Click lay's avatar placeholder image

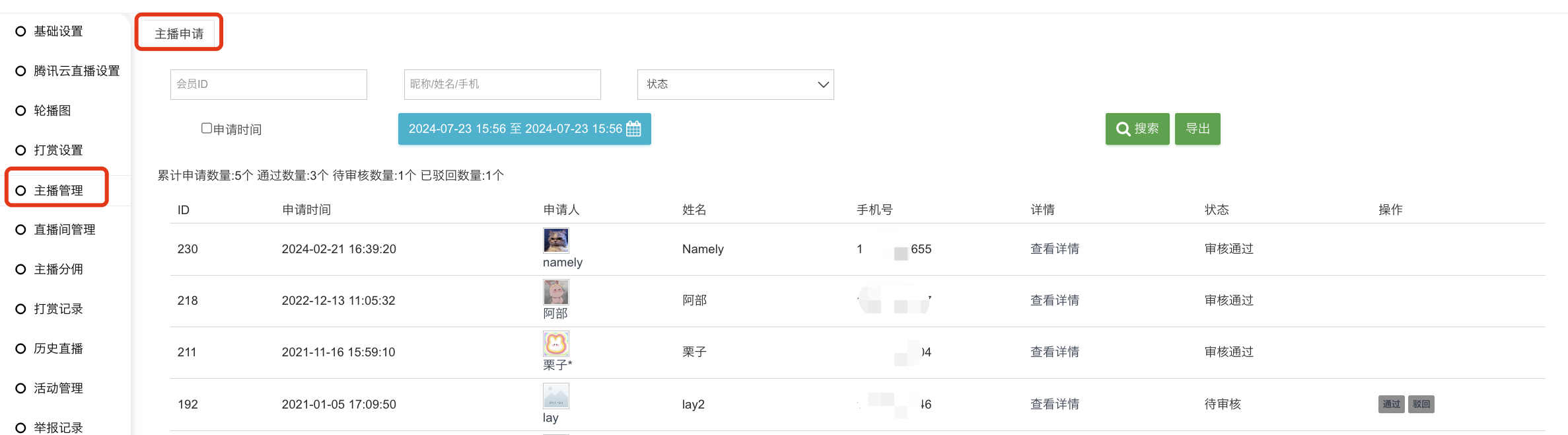555,396
